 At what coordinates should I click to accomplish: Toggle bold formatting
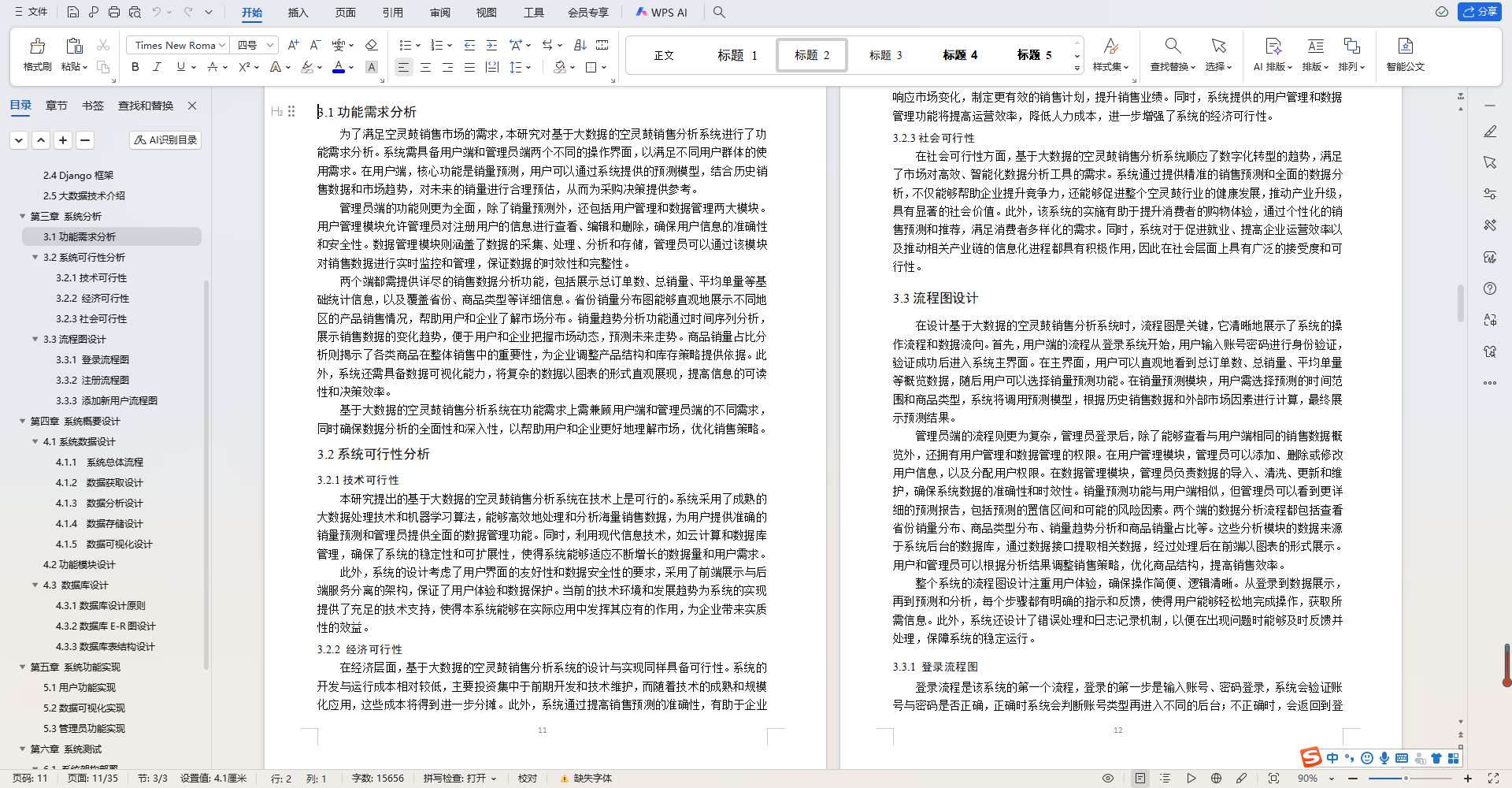135,68
